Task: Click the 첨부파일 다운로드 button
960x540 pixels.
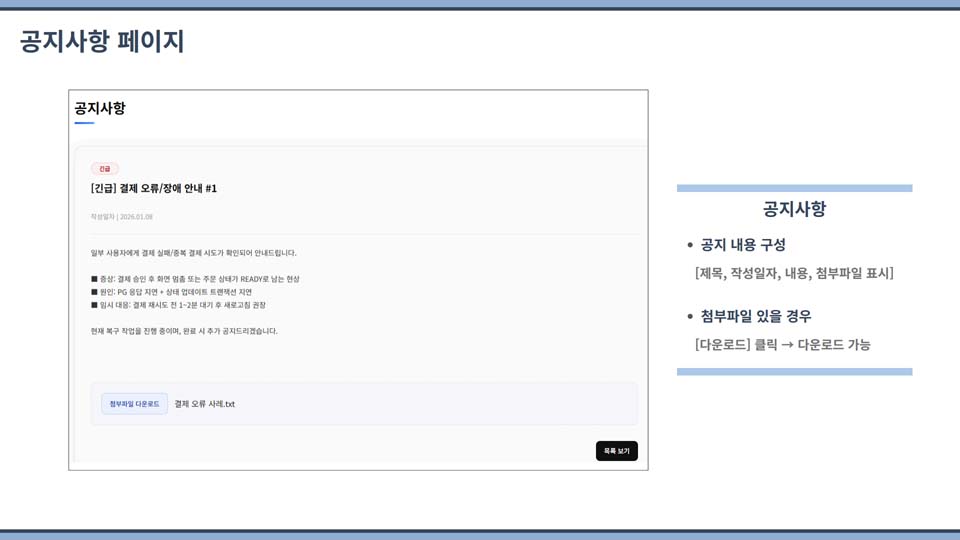Action: 134,404
